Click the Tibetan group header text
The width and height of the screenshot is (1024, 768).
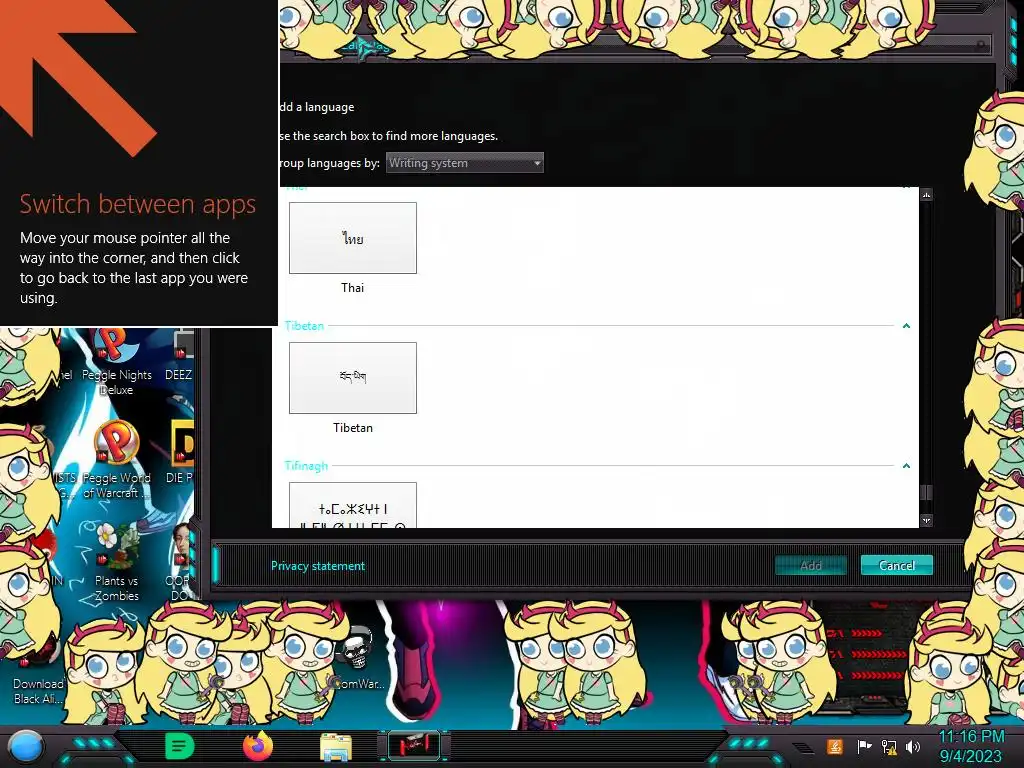point(304,325)
